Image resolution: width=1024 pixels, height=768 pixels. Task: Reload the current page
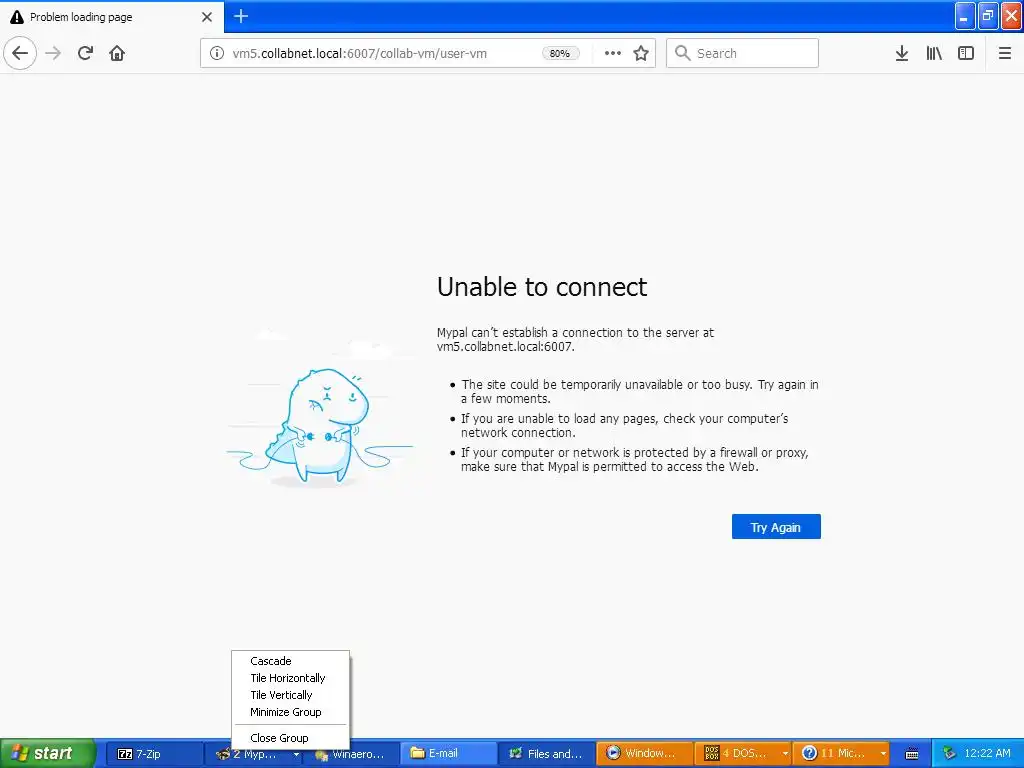[86, 53]
